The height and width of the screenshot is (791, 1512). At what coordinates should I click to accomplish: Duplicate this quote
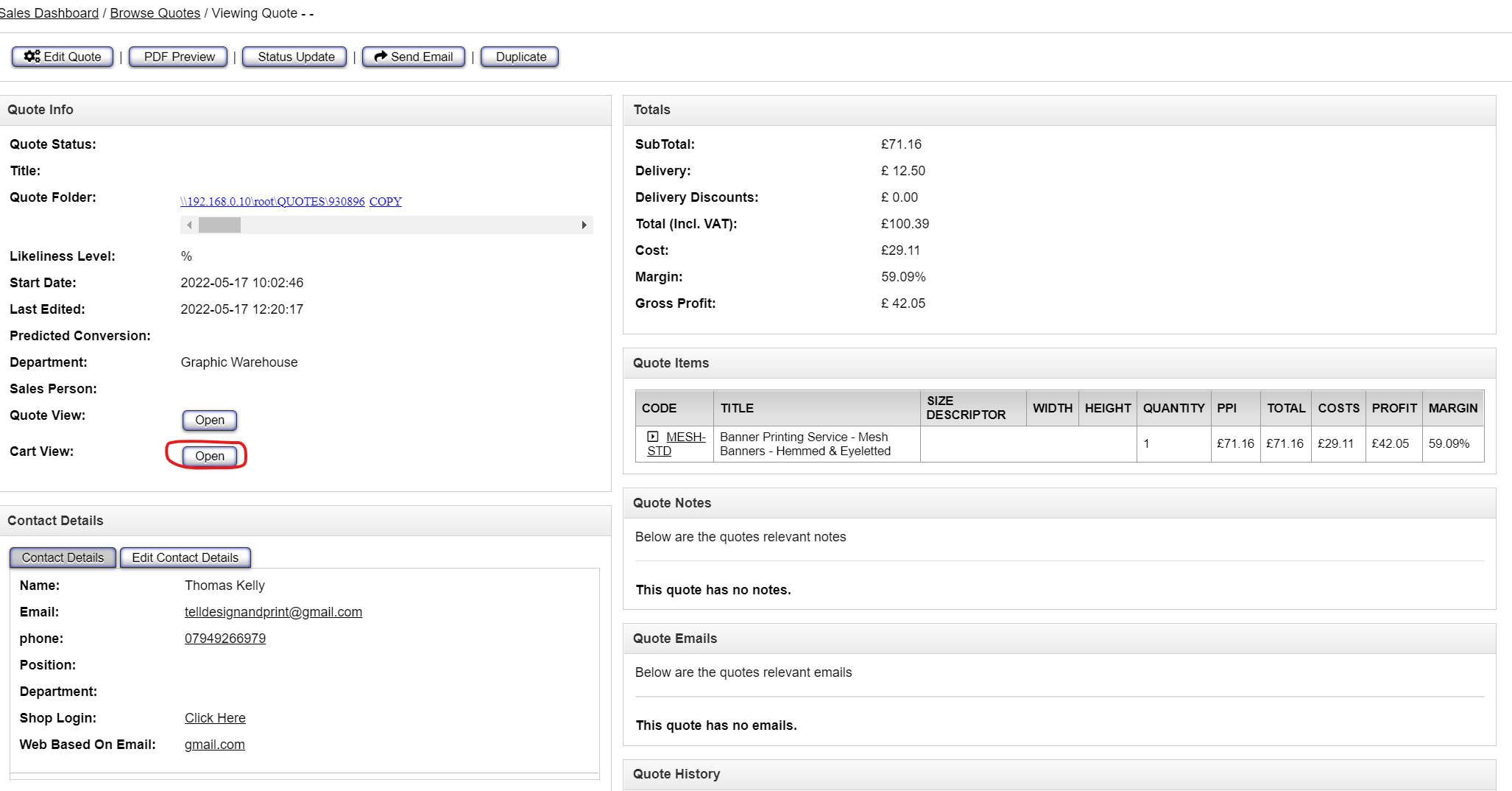520,57
